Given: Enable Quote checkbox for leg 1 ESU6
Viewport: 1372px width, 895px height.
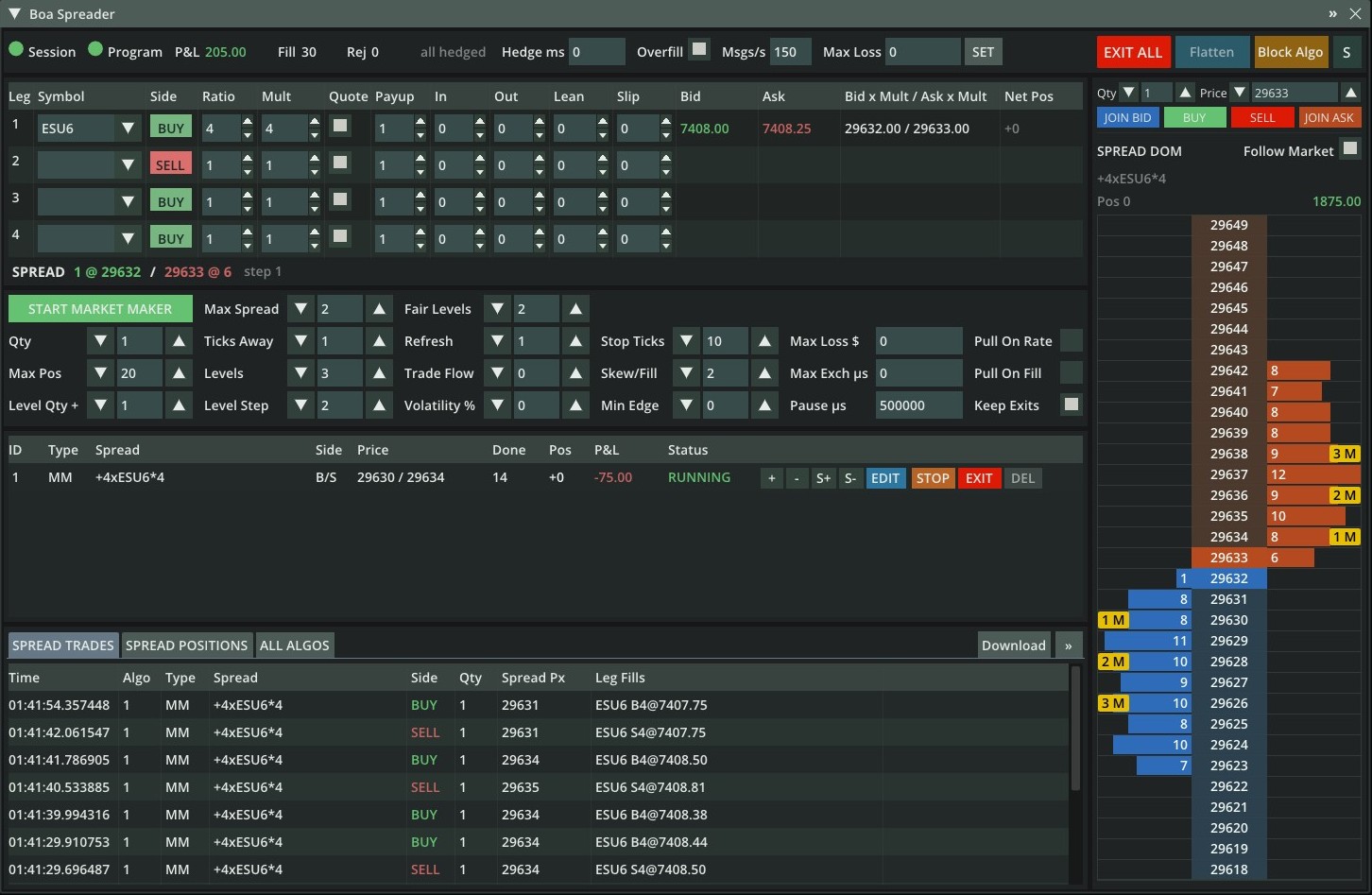Looking at the screenshot, I should pyautogui.click(x=340, y=126).
